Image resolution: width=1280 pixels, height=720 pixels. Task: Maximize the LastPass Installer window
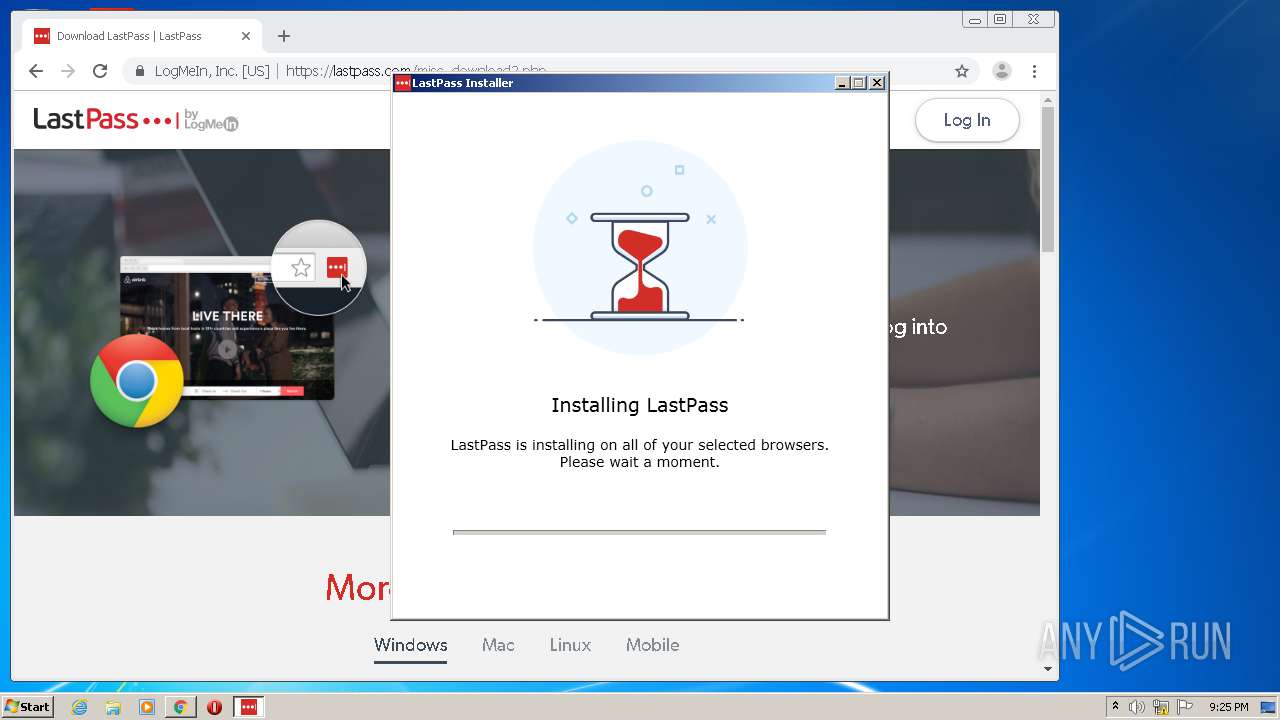coord(859,83)
